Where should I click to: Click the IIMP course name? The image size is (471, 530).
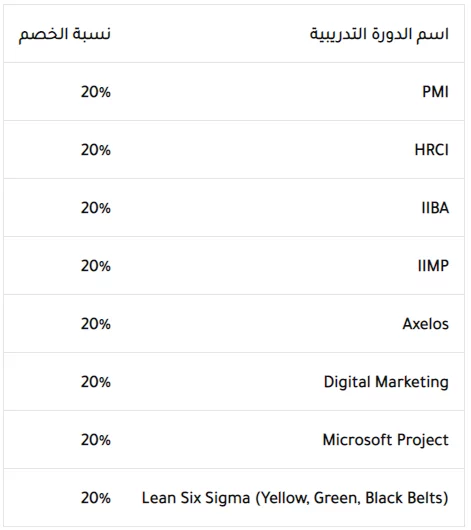[x=433, y=266]
